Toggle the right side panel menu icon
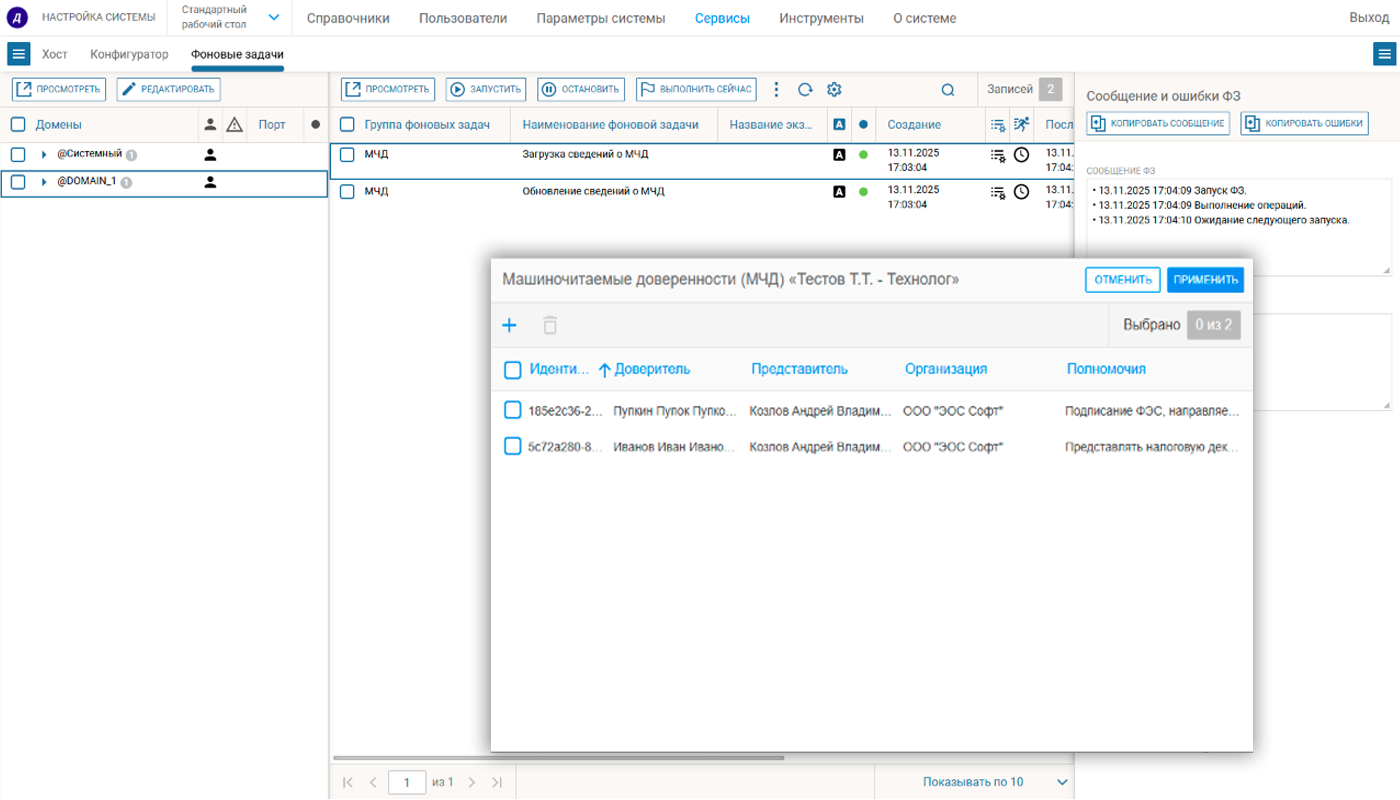Screen dimensions: 1400x800 pyautogui.click(x=1384, y=55)
